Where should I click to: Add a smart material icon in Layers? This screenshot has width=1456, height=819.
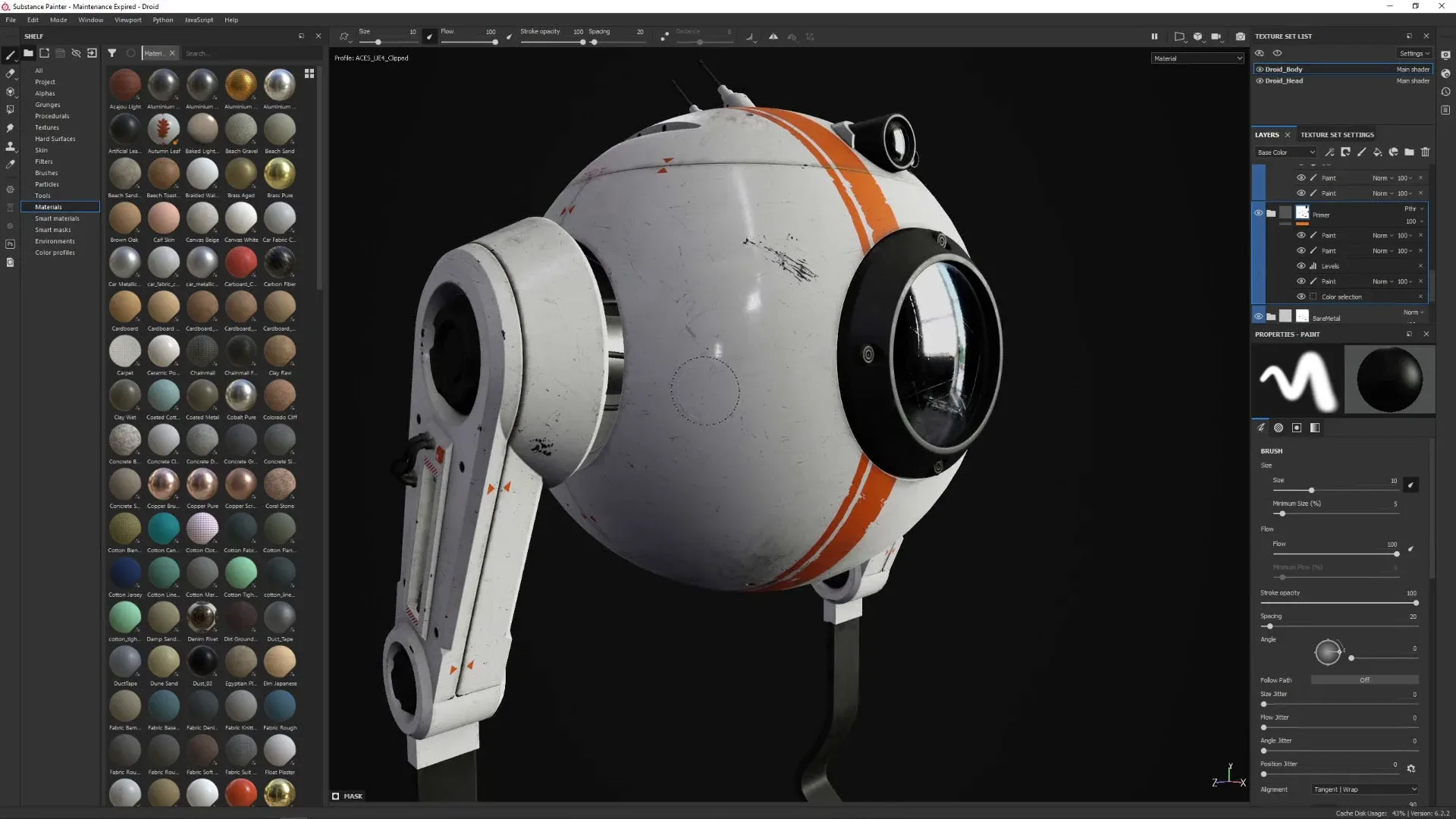click(1393, 152)
